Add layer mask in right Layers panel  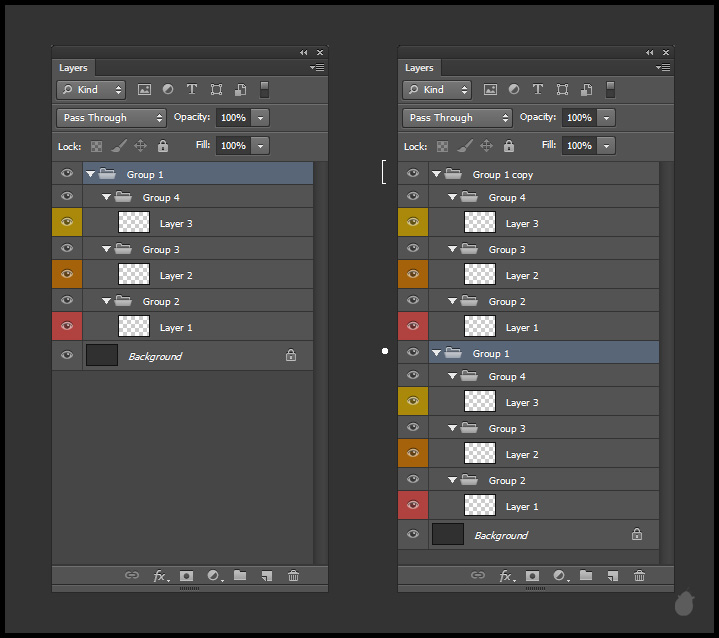tap(532, 576)
